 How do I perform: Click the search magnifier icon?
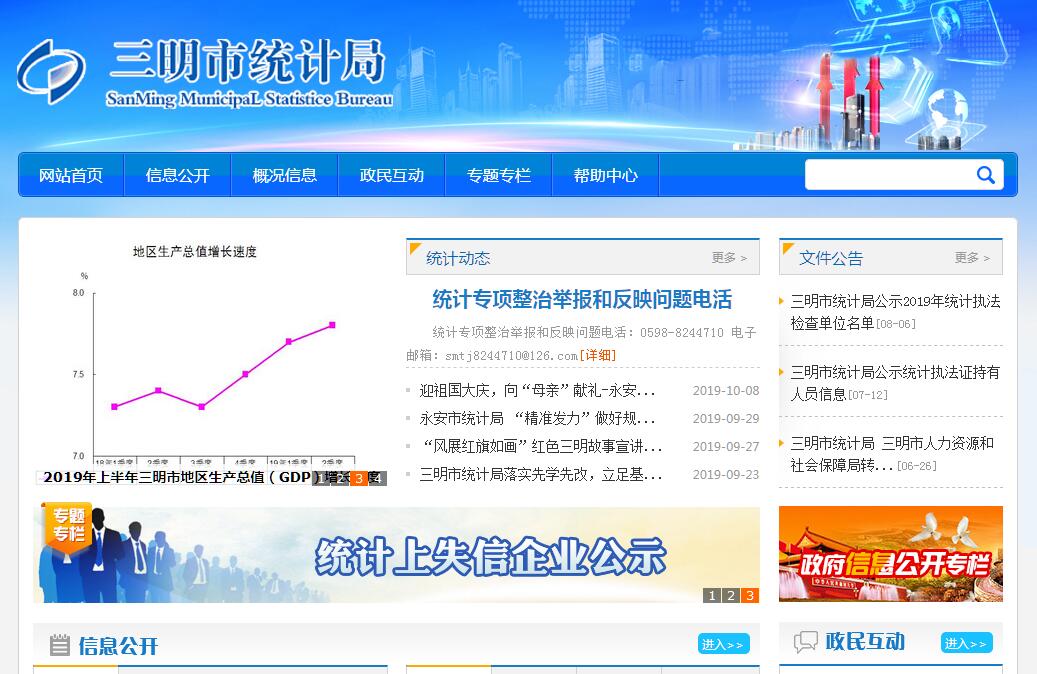click(985, 175)
